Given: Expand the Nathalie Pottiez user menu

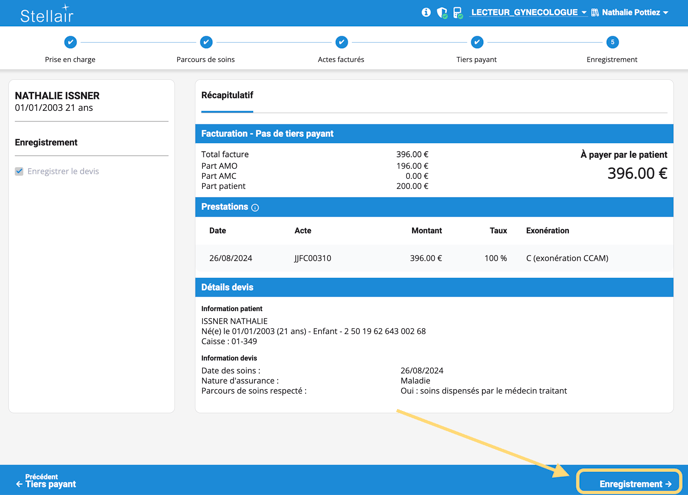Looking at the screenshot, I should coord(630,13).
